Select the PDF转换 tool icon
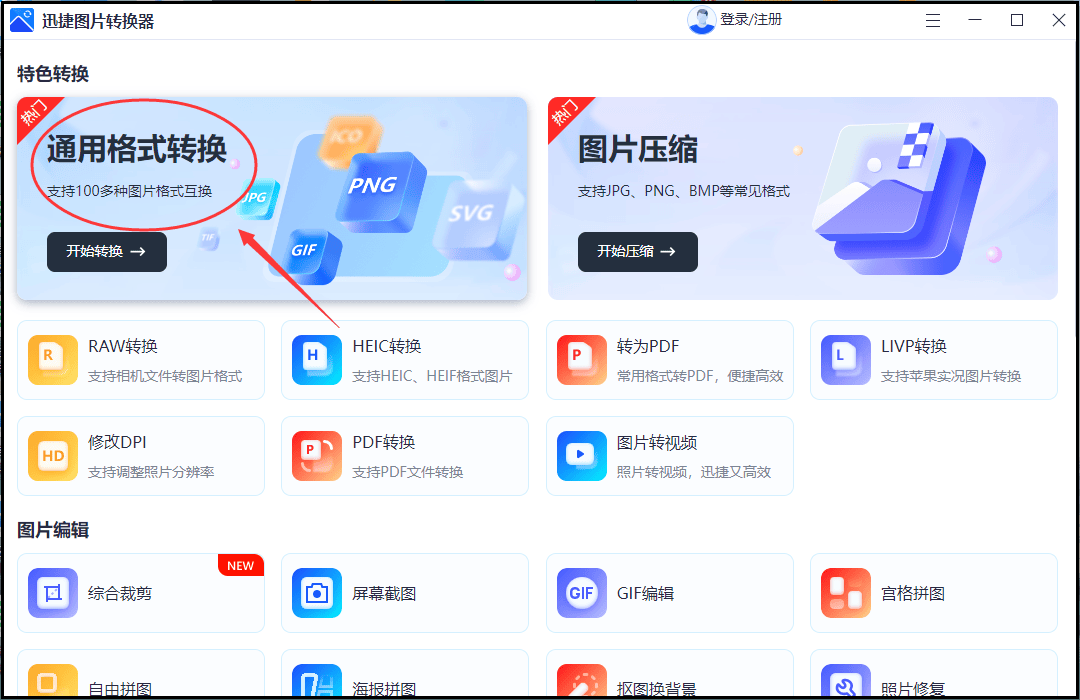The image size is (1080, 700). (x=316, y=456)
